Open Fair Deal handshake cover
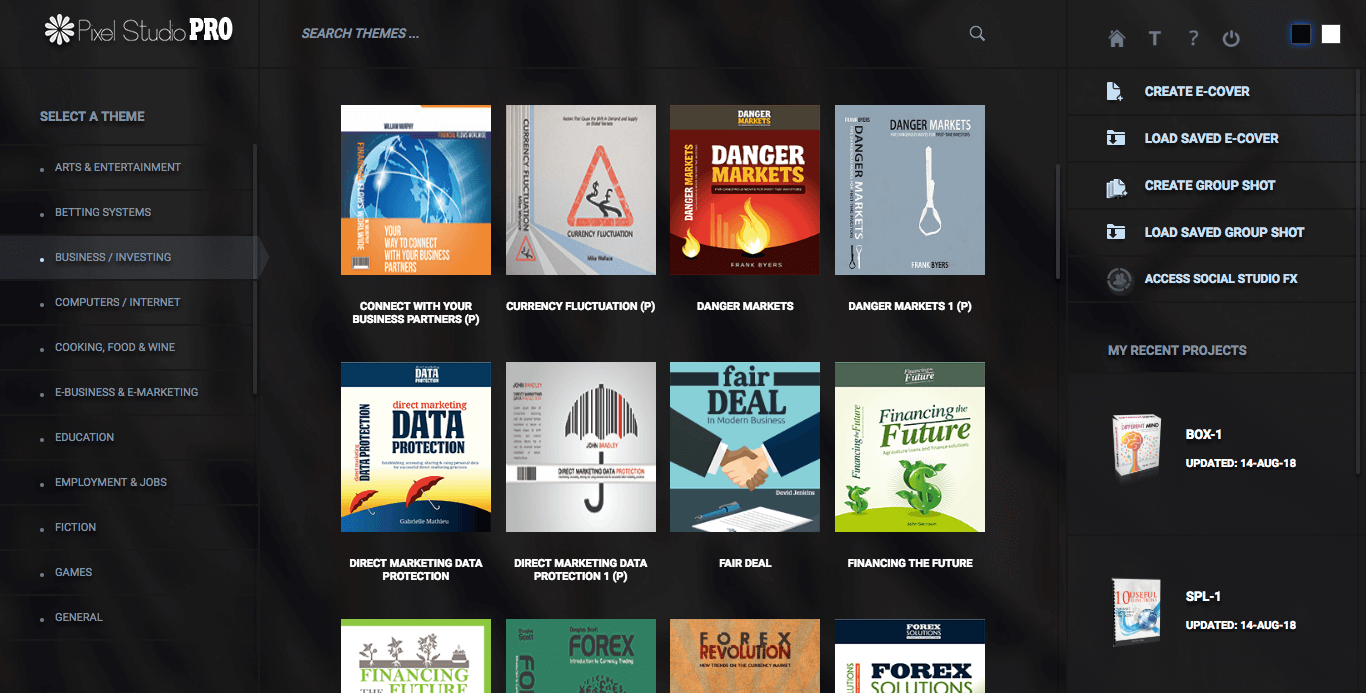This screenshot has height=693, width=1366. 745,447
